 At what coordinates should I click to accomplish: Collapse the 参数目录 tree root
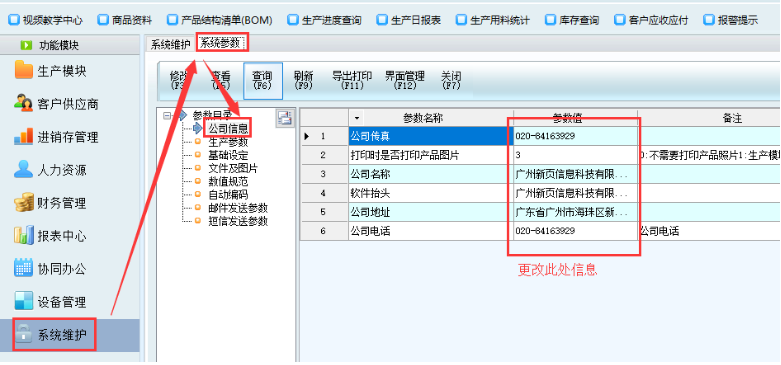[167, 116]
